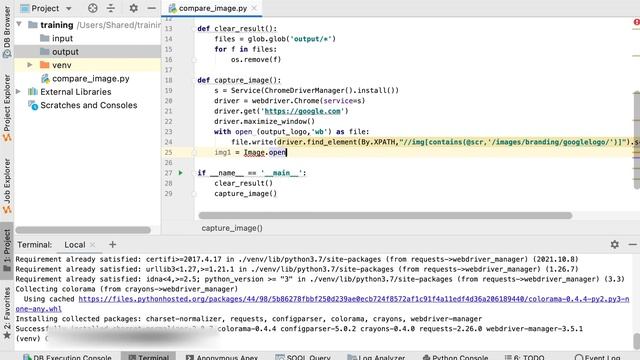Click the https://google.com link in code
The height and width of the screenshot is (360, 640).
tap(302, 111)
